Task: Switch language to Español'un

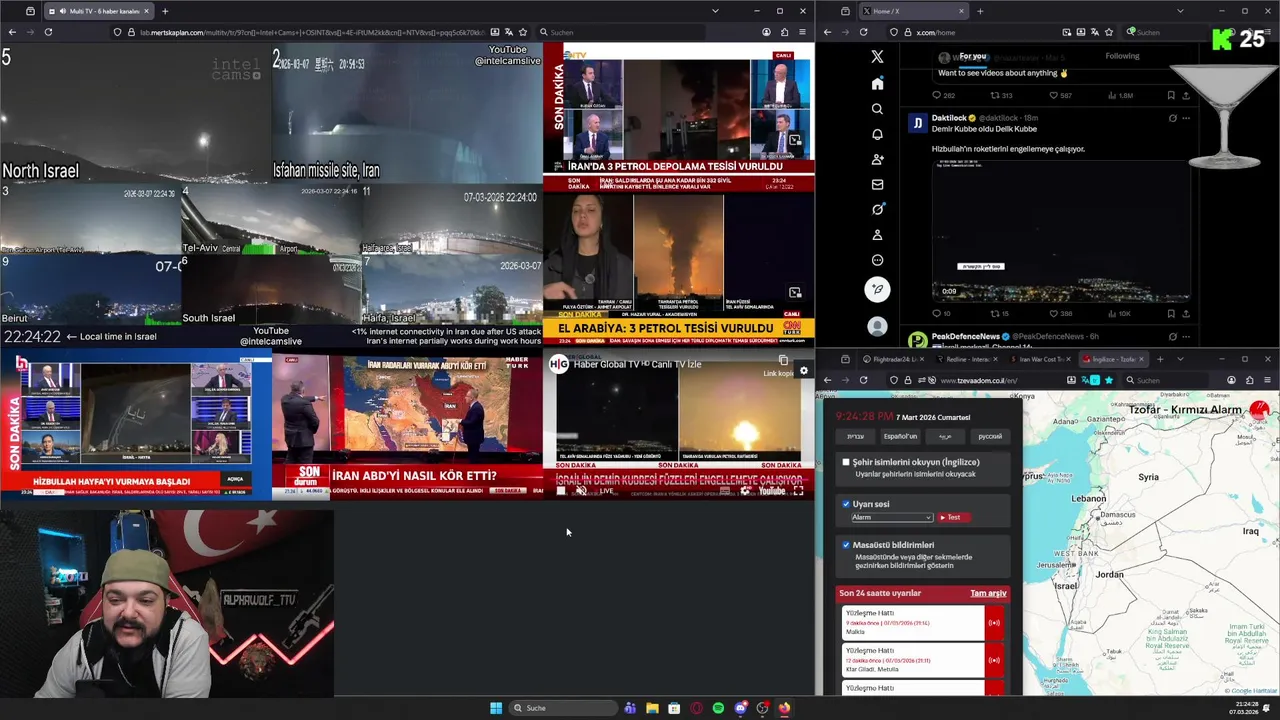Action: (900, 436)
